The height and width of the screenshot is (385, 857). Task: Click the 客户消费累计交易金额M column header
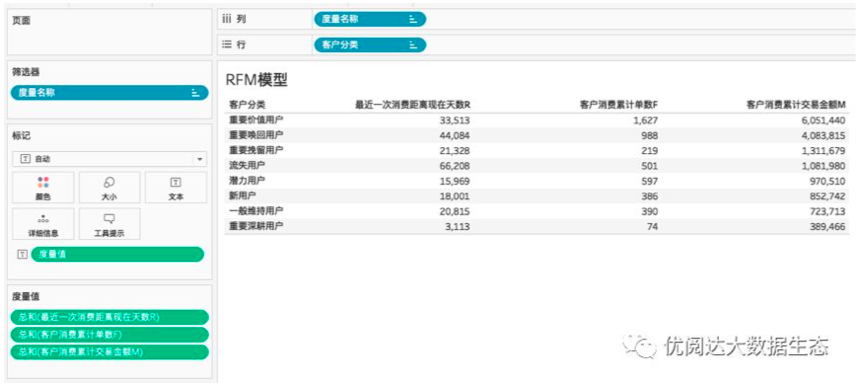click(796, 105)
